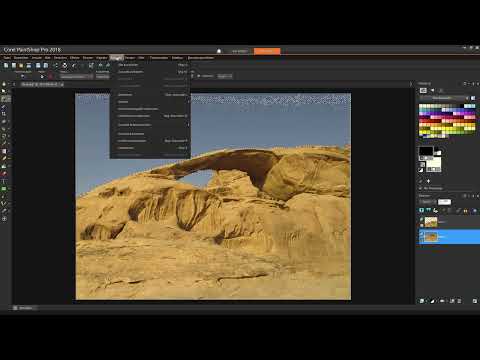480x360 pixels.
Task: Toggle the All tools checkbox in Materials
Action: click(x=421, y=188)
